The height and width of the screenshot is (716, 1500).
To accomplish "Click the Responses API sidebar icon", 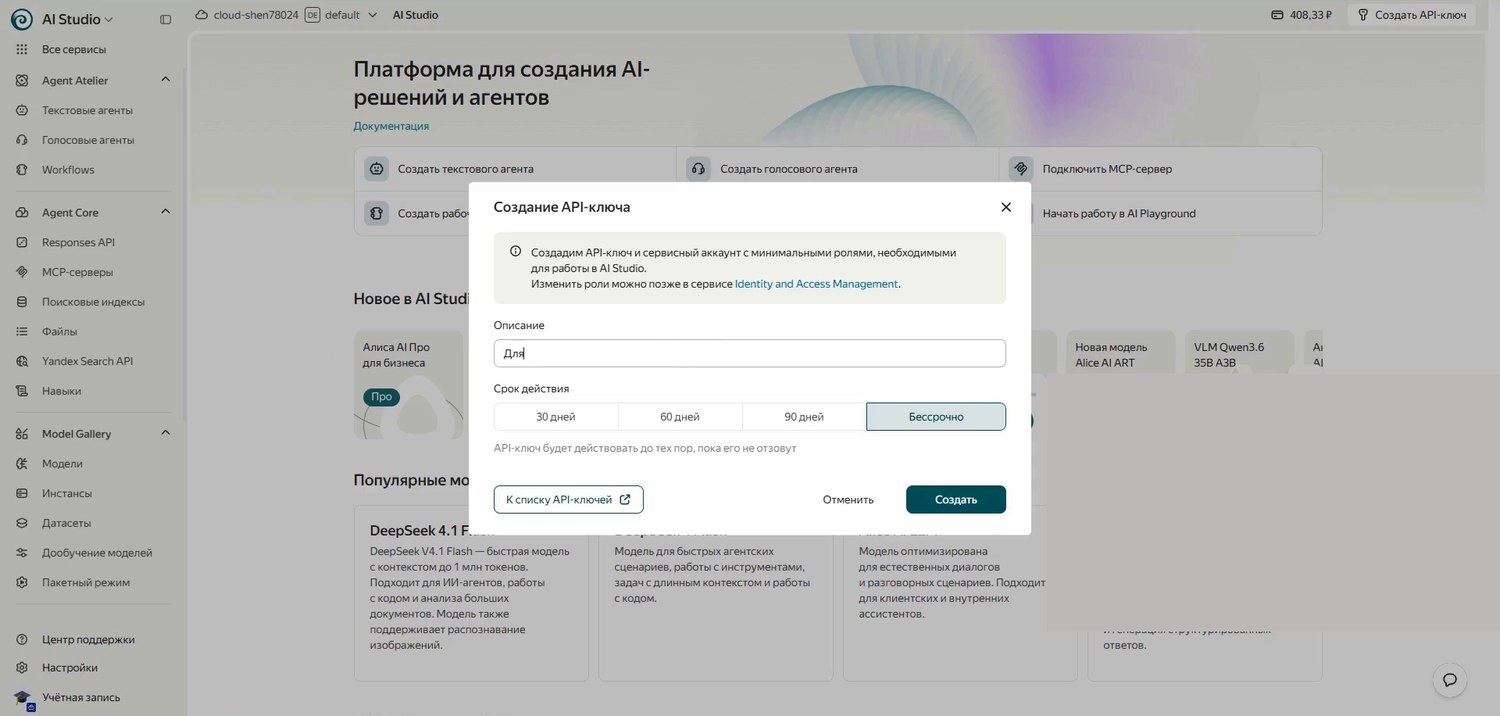I will (x=21, y=242).
